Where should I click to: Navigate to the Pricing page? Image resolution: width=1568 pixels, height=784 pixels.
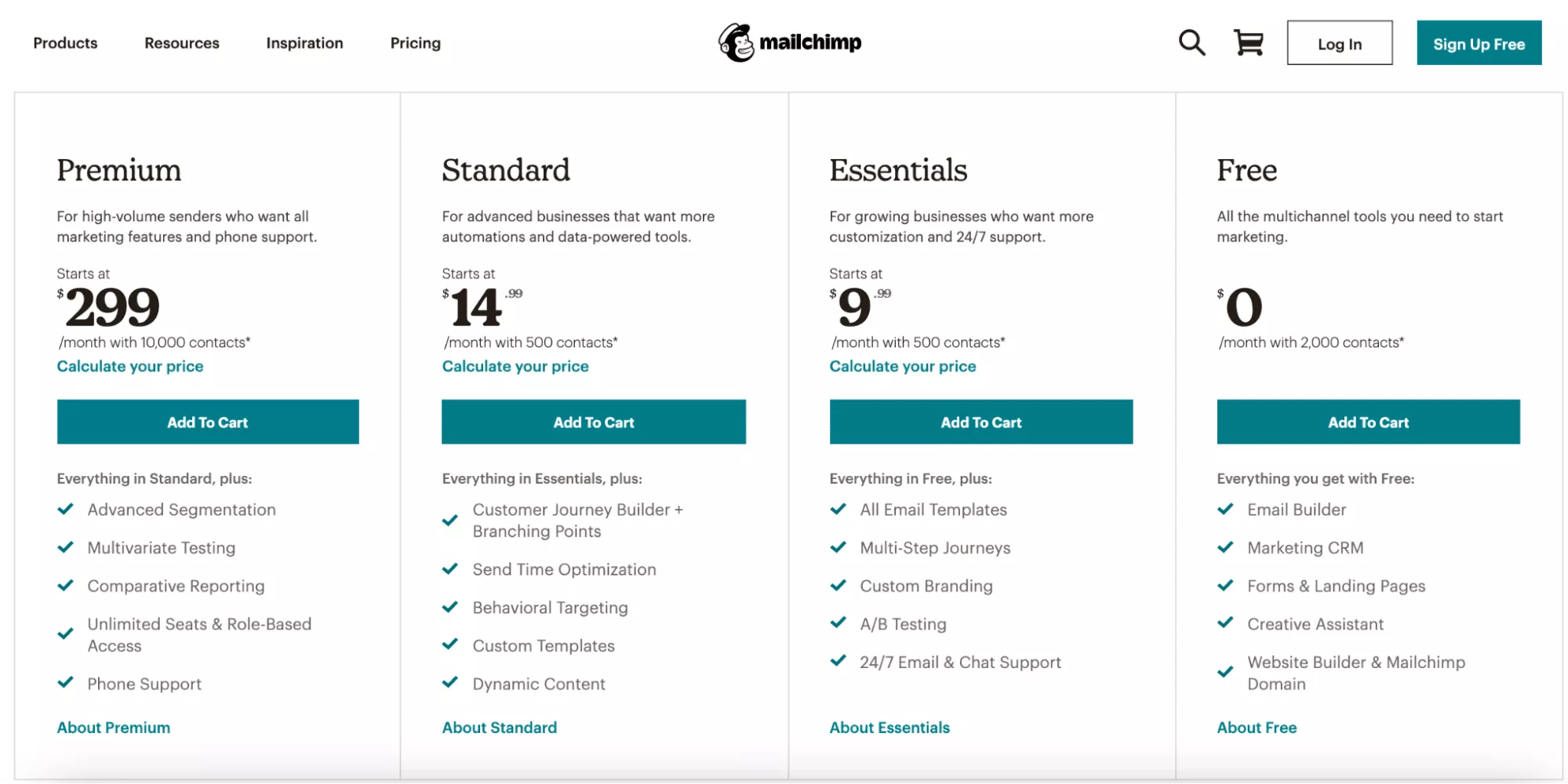pyautogui.click(x=414, y=43)
